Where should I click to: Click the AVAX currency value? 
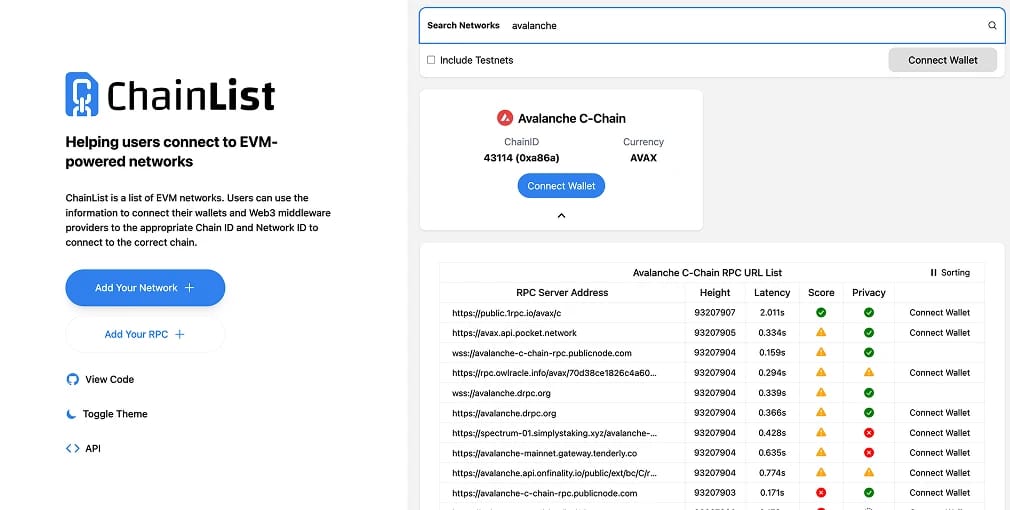[x=643, y=158]
